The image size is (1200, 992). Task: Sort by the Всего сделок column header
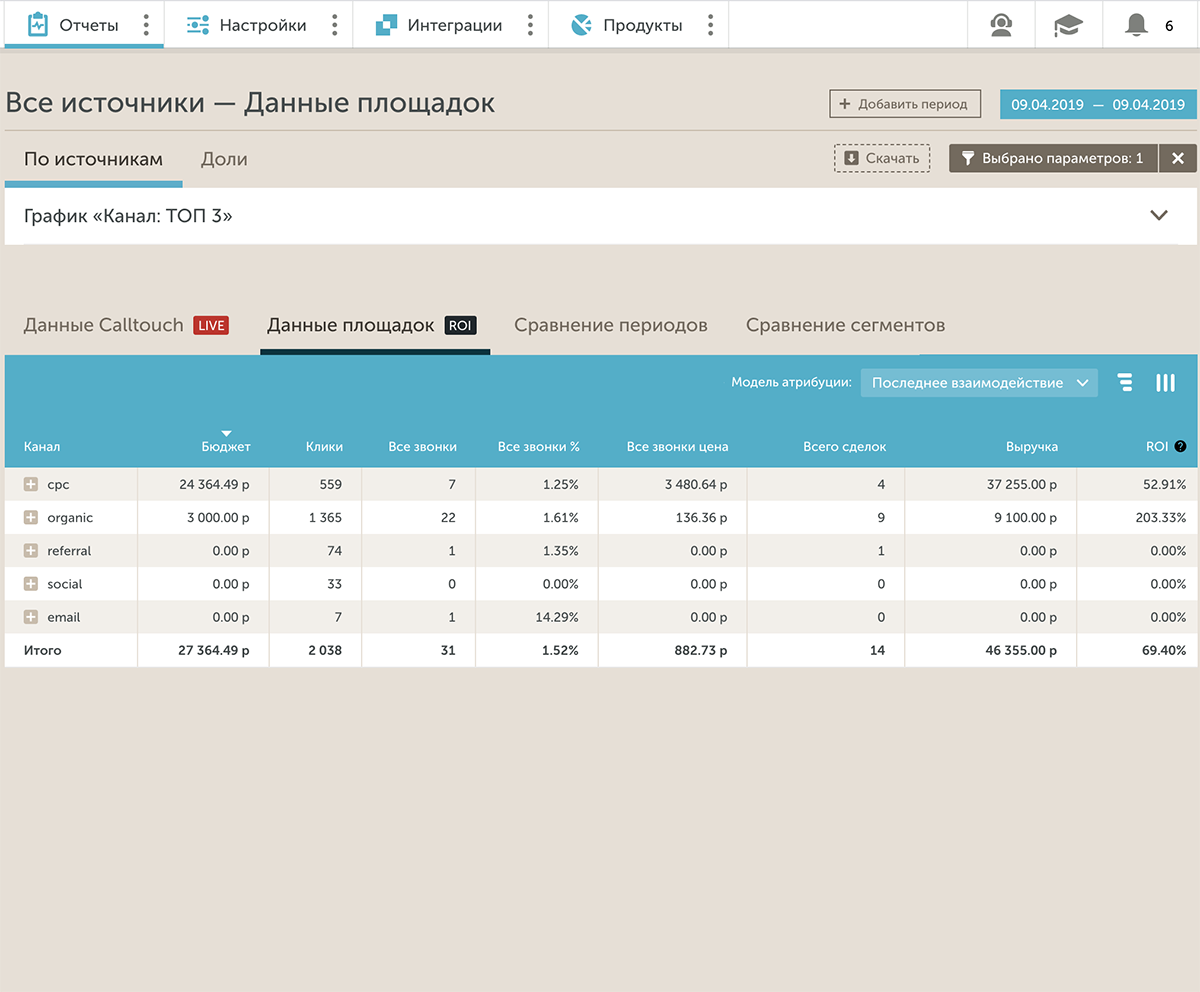click(x=845, y=447)
